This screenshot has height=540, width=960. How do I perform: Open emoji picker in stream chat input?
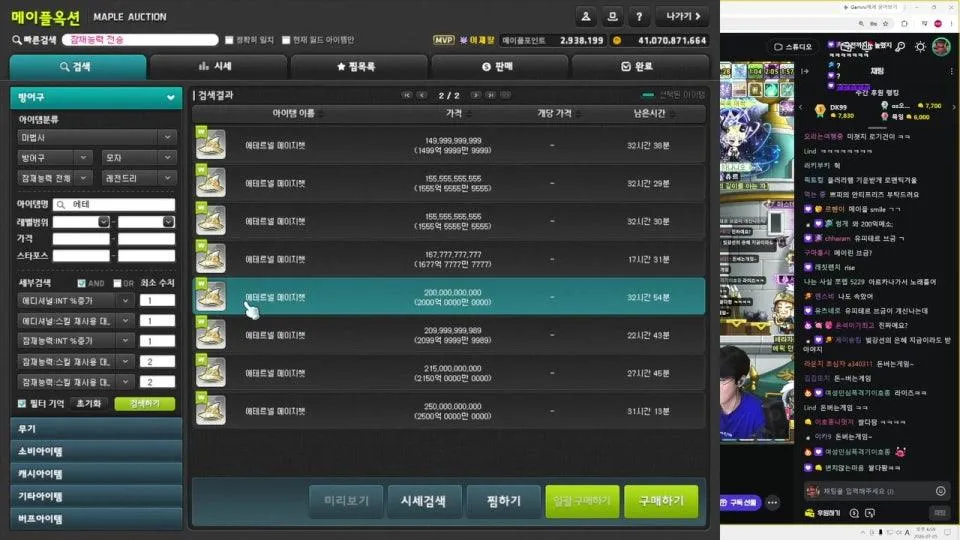coord(941,491)
